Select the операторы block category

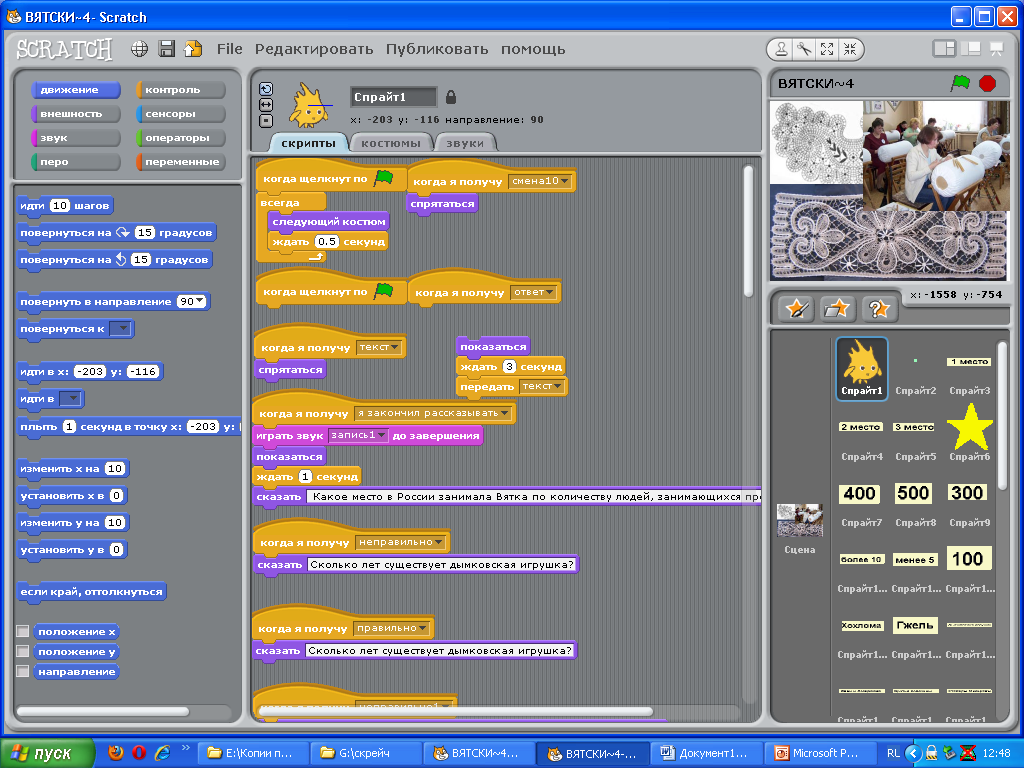pyautogui.click(x=181, y=138)
